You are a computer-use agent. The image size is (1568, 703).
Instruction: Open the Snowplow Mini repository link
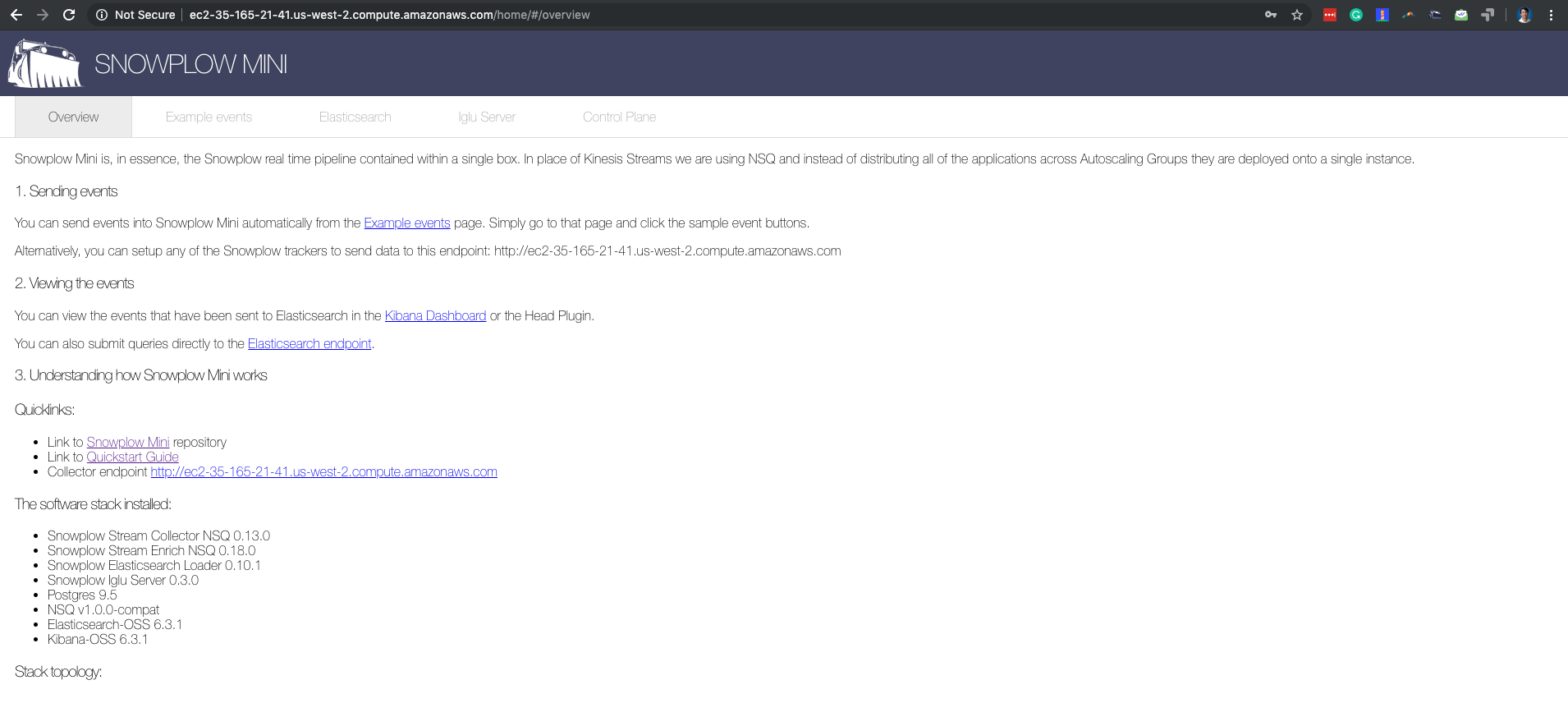(x=128, y=442)
